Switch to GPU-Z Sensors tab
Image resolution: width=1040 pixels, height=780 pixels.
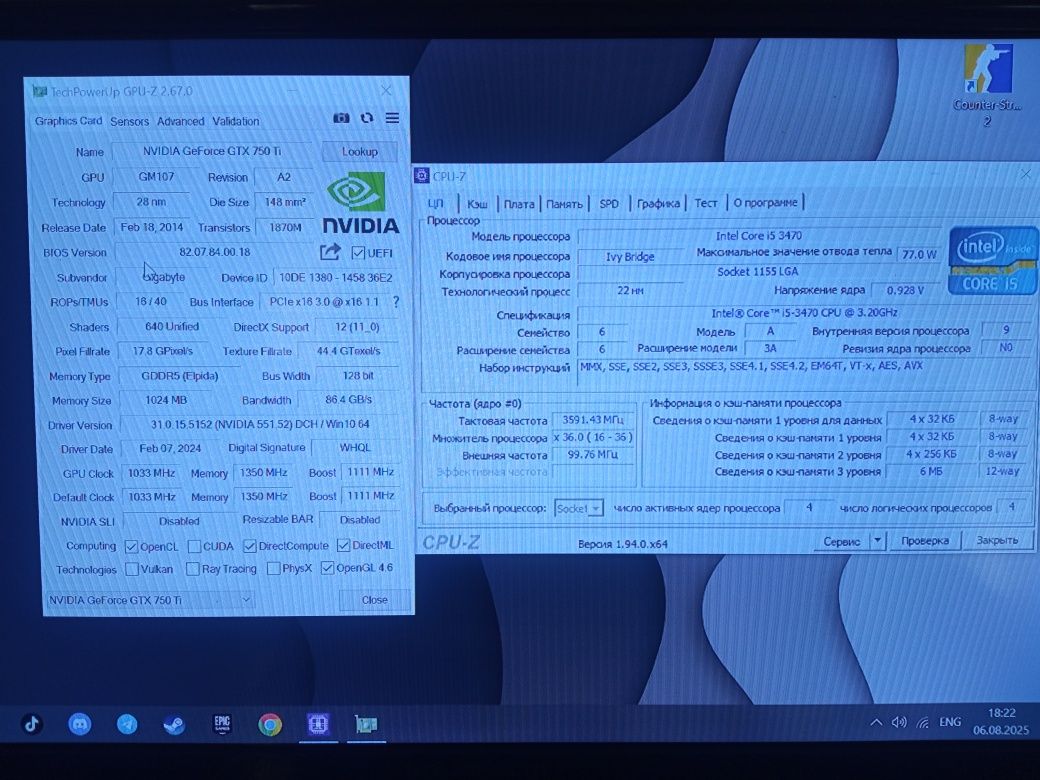click(129, 121)
